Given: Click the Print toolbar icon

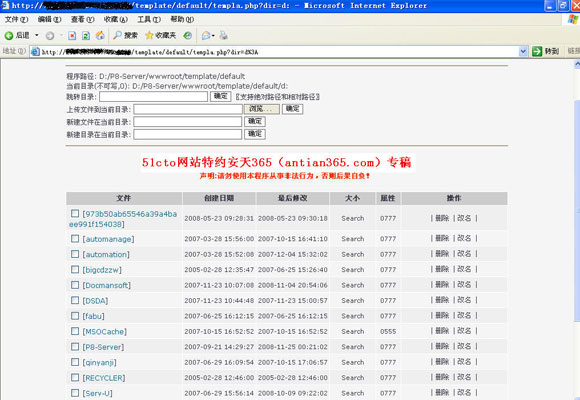Looking at the screenshot, I should point(223,36).
